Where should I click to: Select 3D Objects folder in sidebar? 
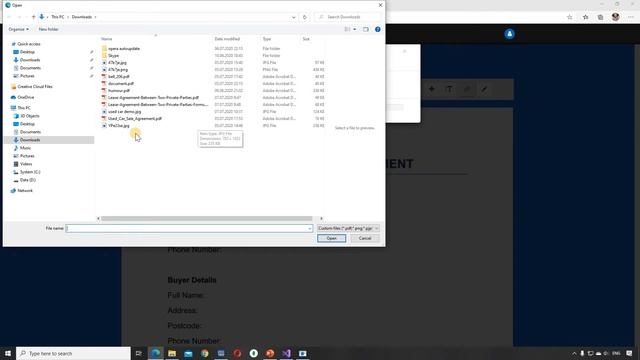[x=29, y=116]
